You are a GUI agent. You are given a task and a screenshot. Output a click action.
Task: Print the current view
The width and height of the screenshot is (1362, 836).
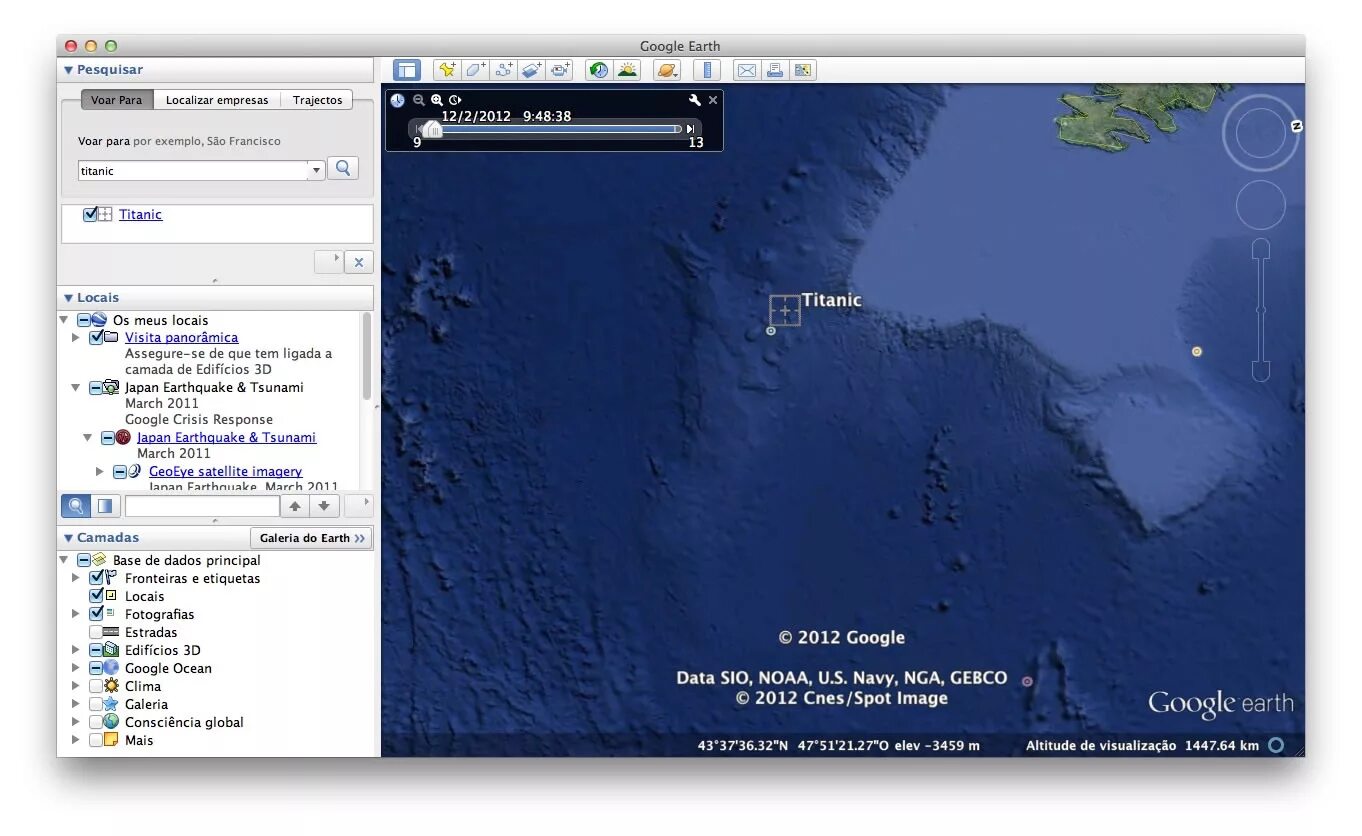tap(774, 70)
